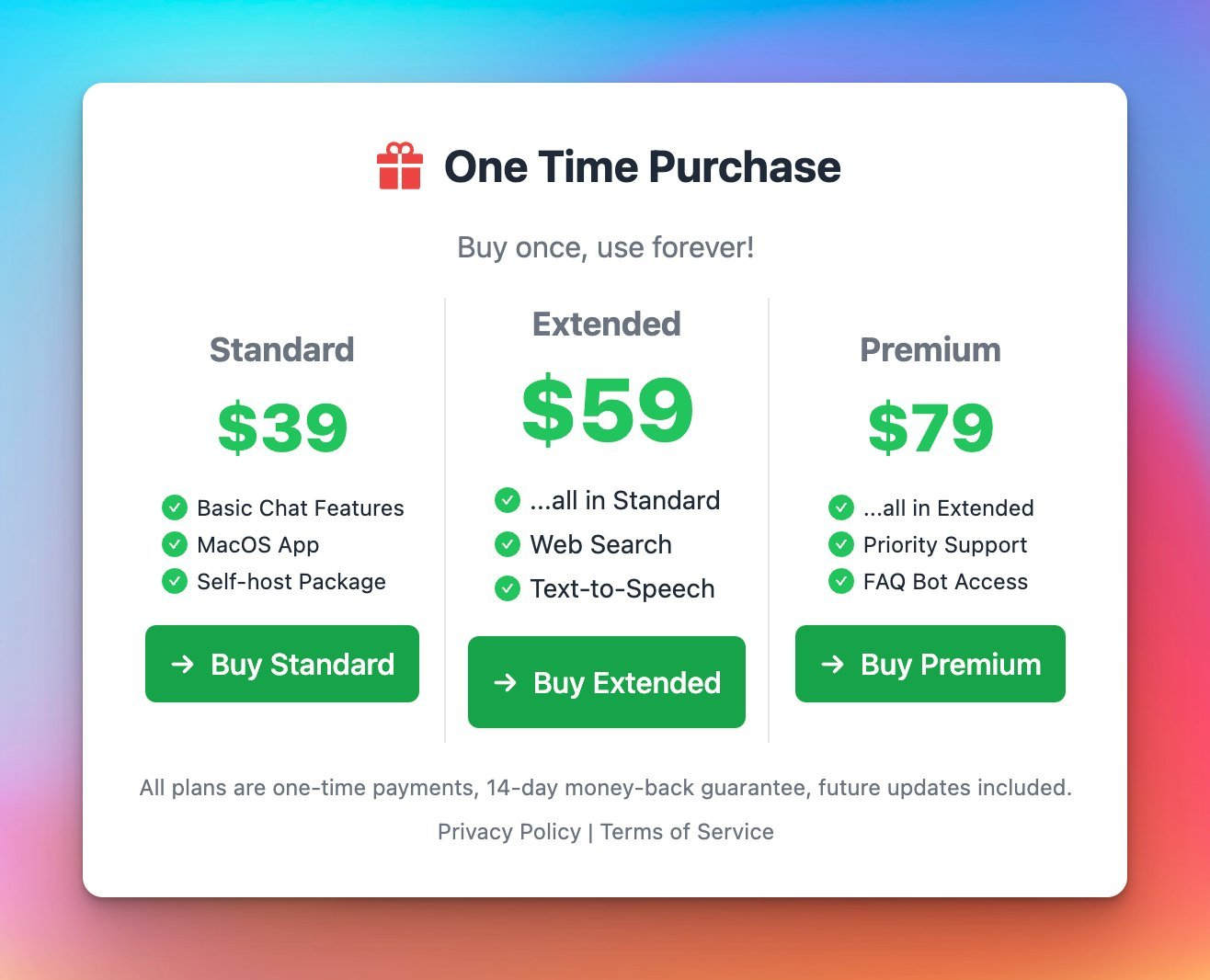Click the checkmark icon next to FAQ Bot Access
This screenshot has height=980, width=1210.
point(841,581)
